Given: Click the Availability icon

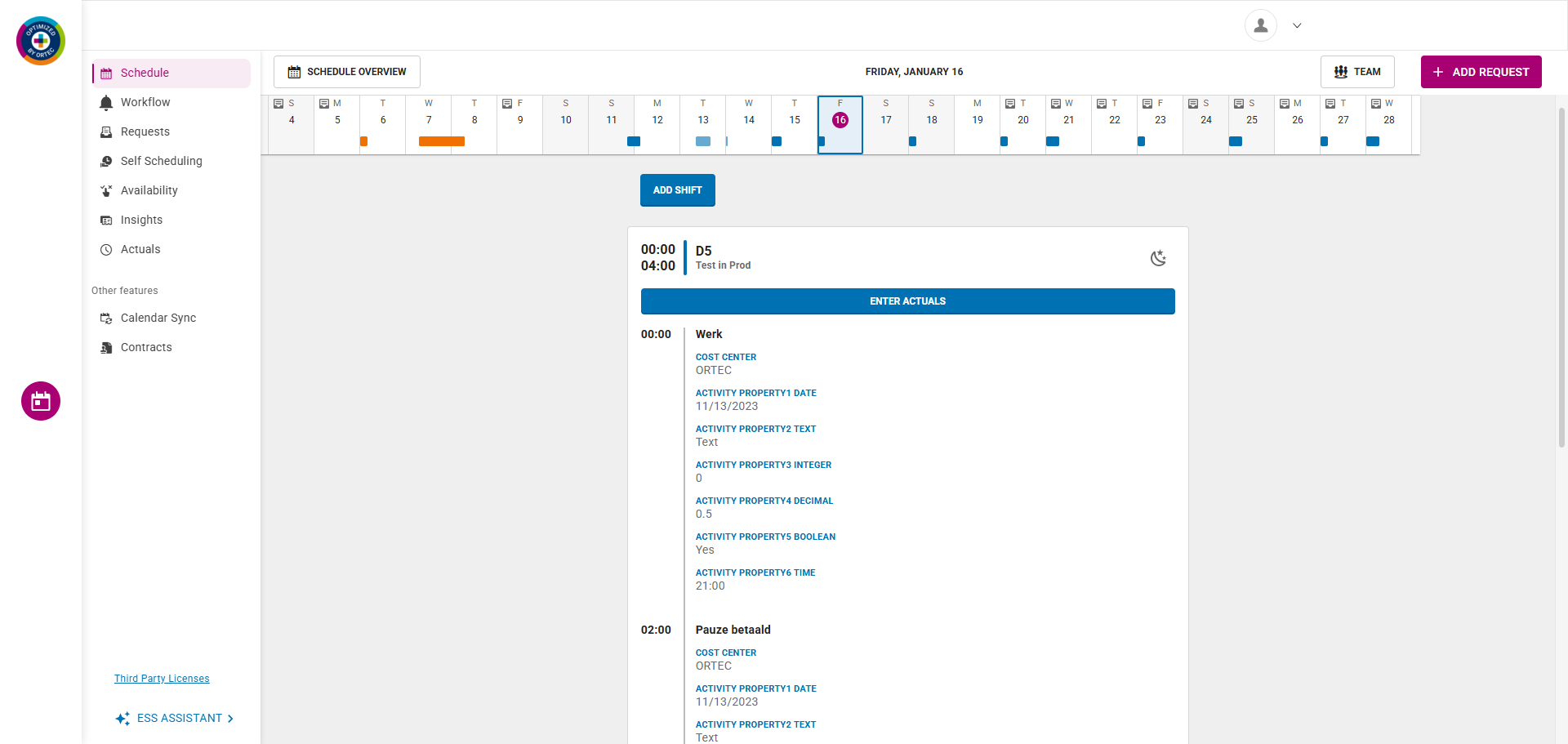Looking at the screenshot, I should (x=106, y=190).
